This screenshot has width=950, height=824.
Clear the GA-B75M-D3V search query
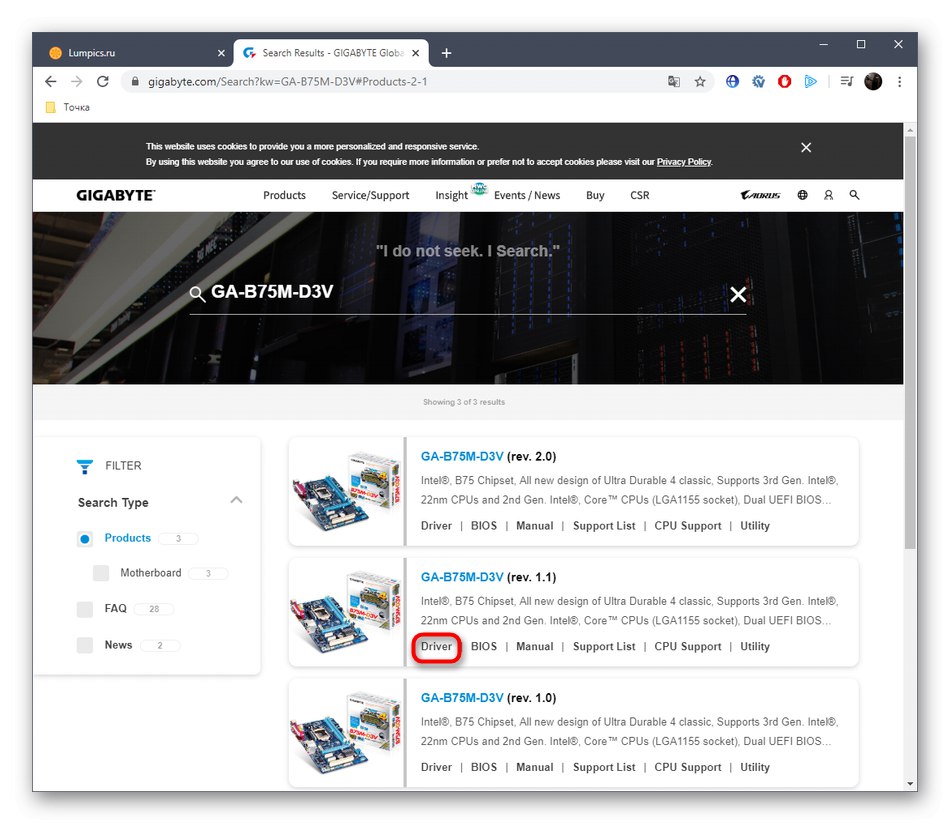click(738, 294)
